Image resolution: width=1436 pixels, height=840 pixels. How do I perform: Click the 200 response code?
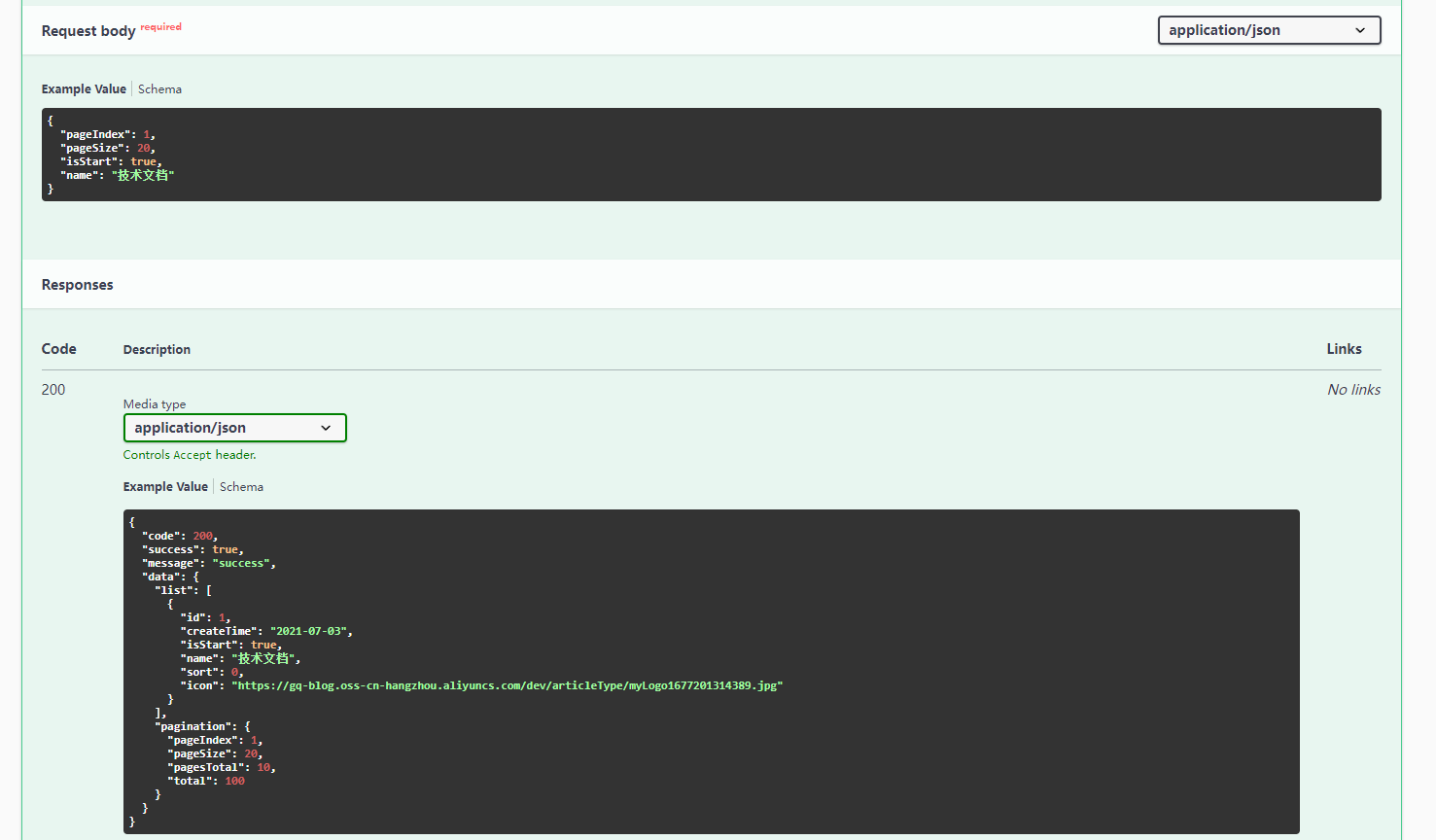click(x=53, y=390)
